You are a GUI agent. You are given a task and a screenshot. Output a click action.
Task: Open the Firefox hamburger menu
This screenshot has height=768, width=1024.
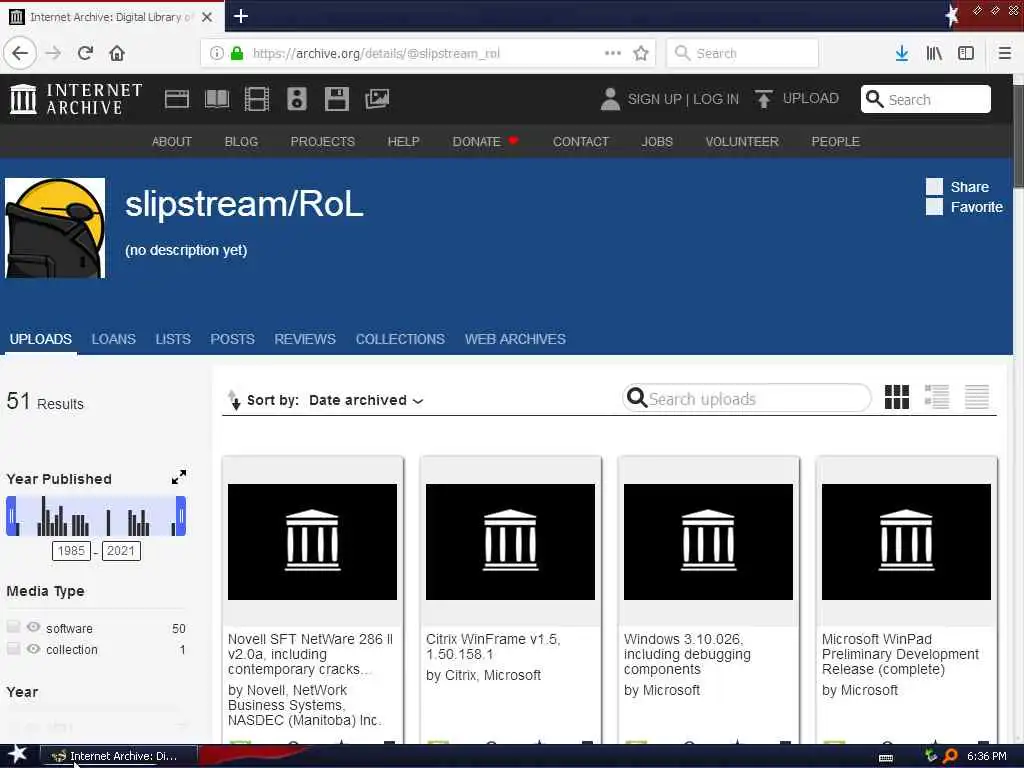click(x=1004, y=53)
